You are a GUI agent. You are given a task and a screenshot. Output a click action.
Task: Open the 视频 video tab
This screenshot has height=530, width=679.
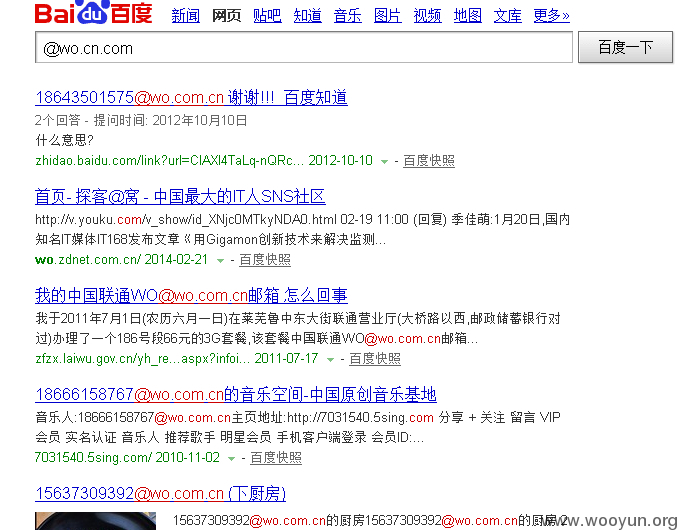pos(427,16)
